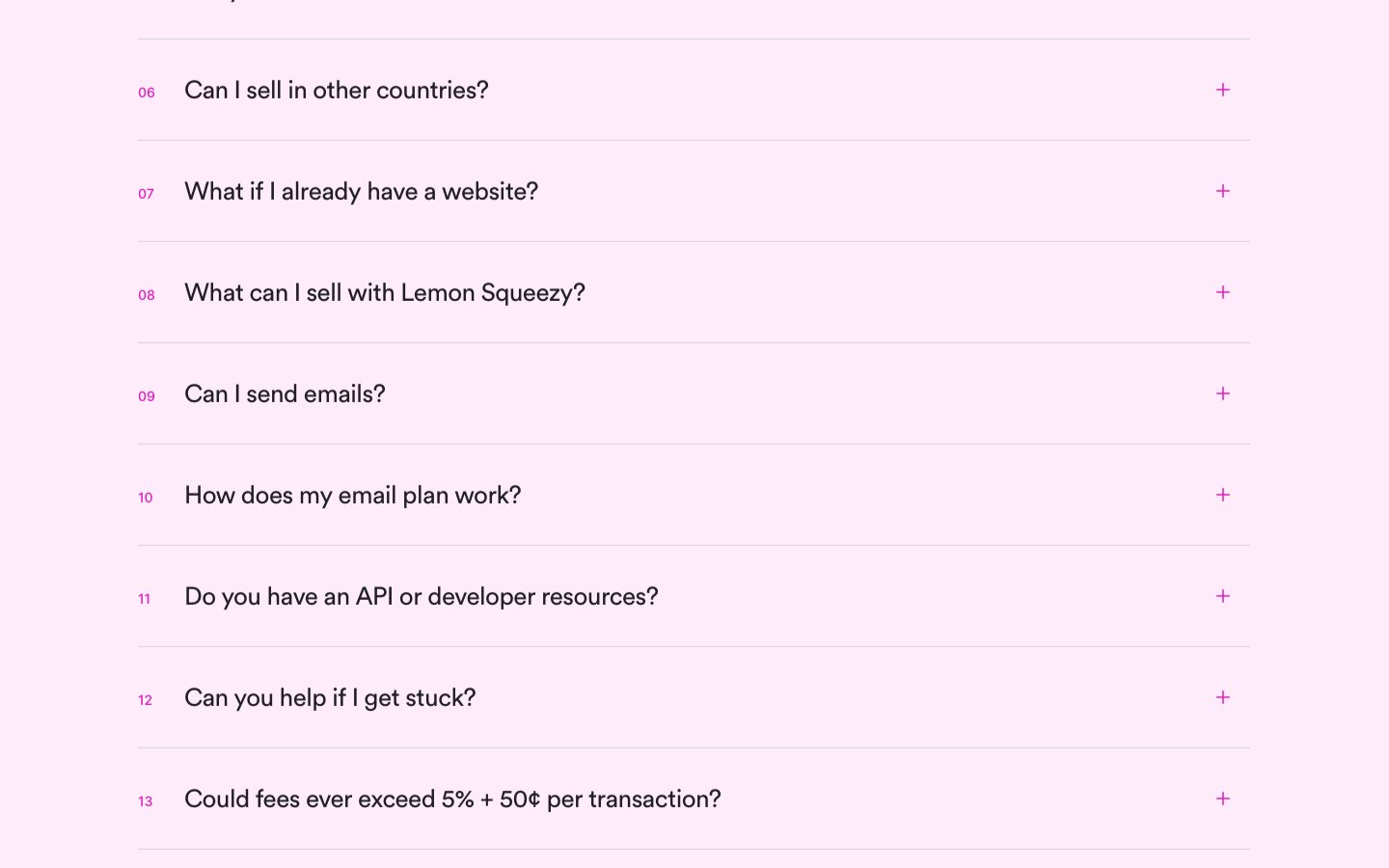Viewport: 1389px width, 868px height.
Task: Click plus icon for 'What if I already have a website?'
Action: point(1222,191)
